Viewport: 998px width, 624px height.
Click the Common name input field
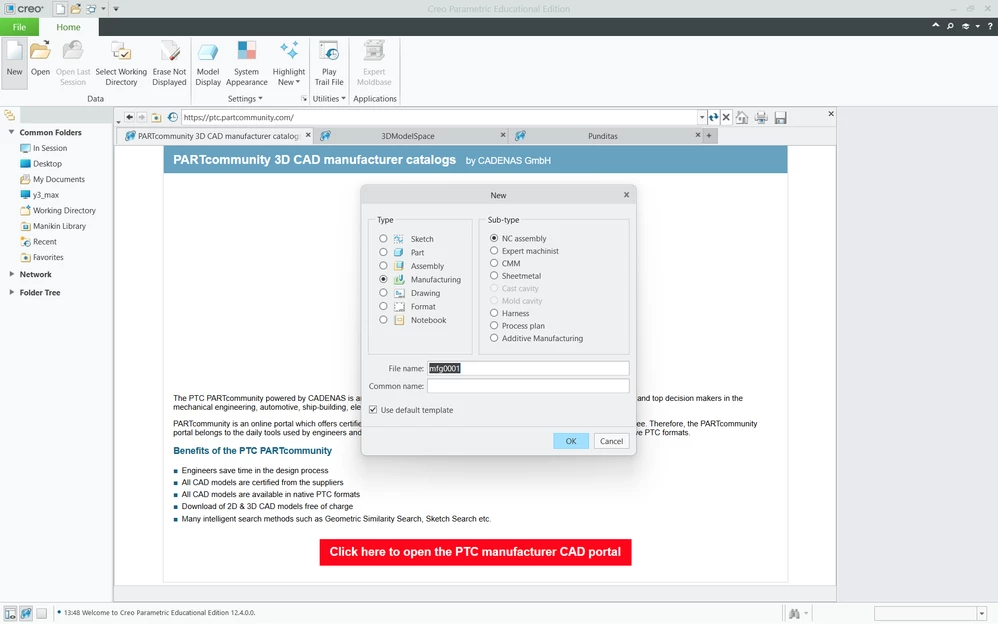click(528, 386)
